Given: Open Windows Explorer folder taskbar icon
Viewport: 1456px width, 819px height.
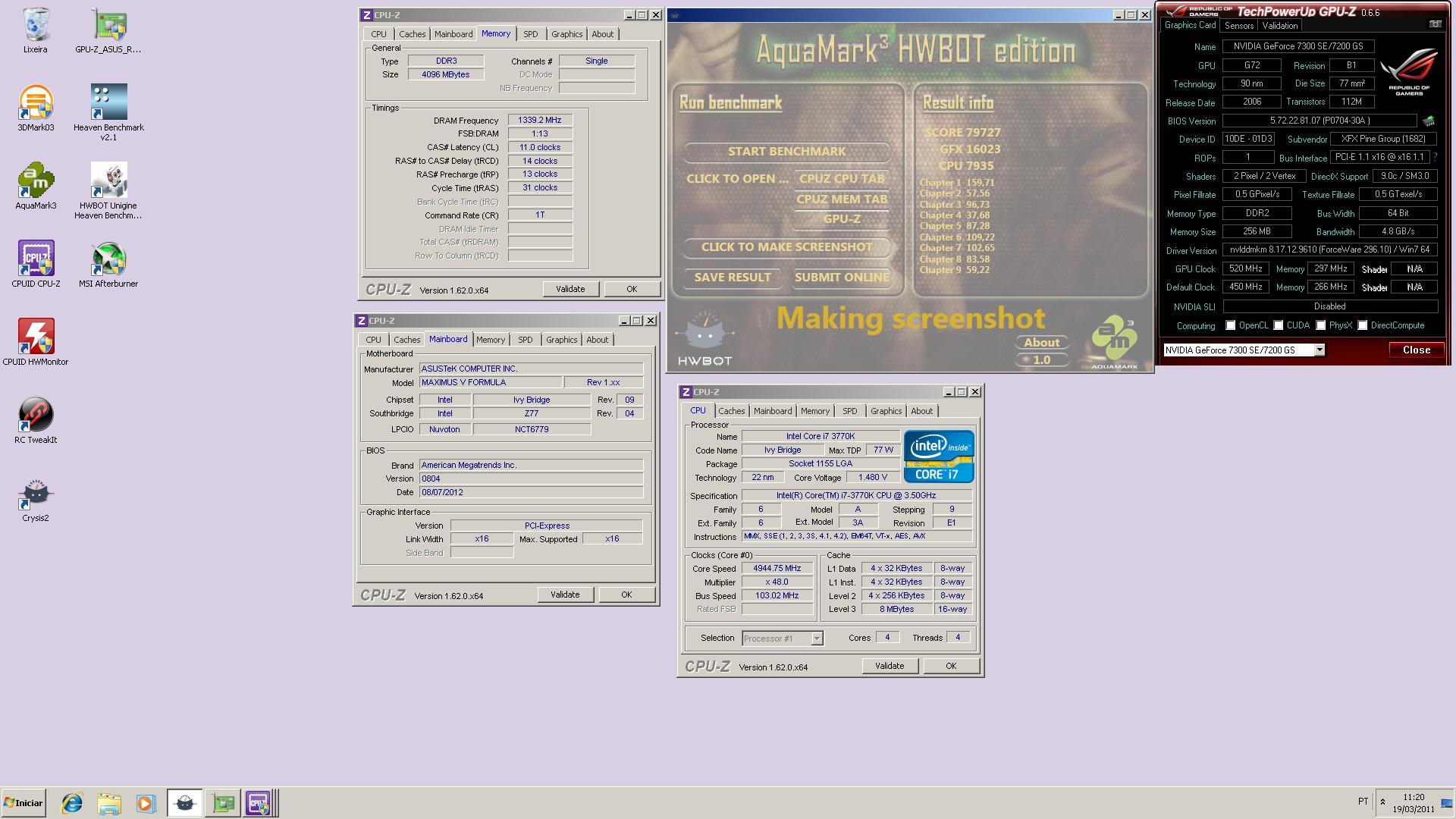Looking at the screenshot, I should click(x=109, y=803).
